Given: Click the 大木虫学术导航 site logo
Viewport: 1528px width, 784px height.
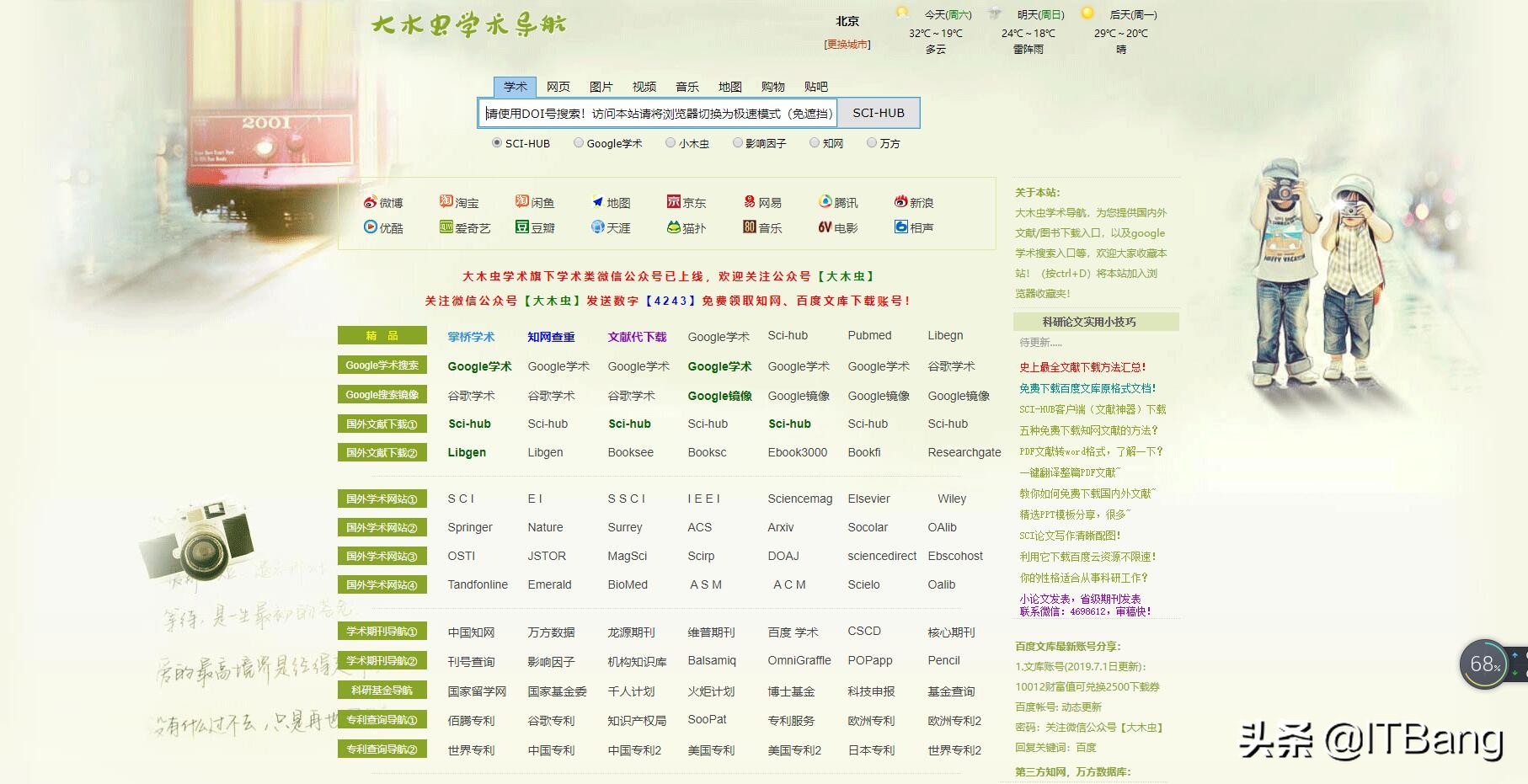Looking at the screenshot, I should click(x=469, y=24).
